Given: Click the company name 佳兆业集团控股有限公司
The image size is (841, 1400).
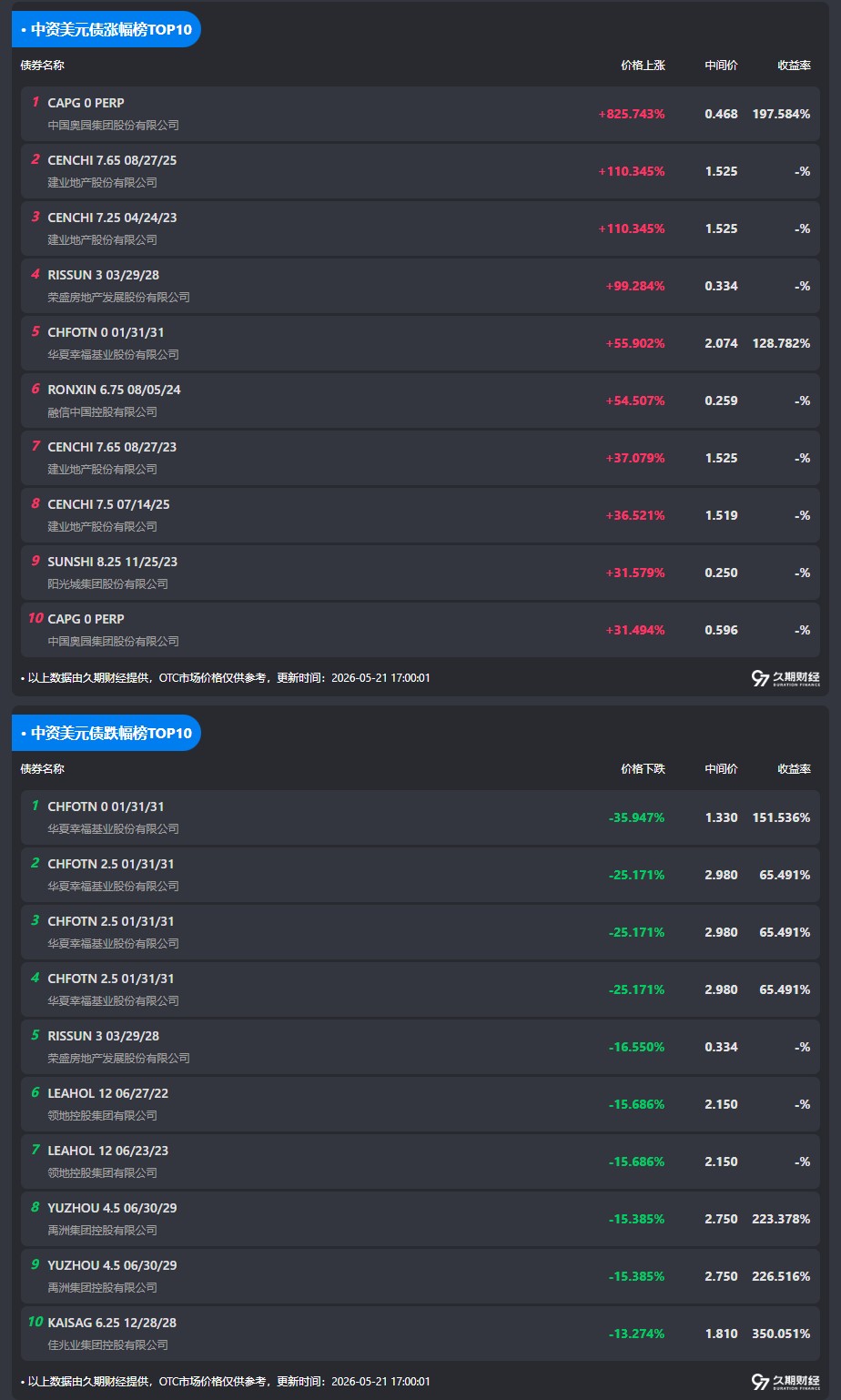Looking at the screenshot, I should pos(108,1344).
